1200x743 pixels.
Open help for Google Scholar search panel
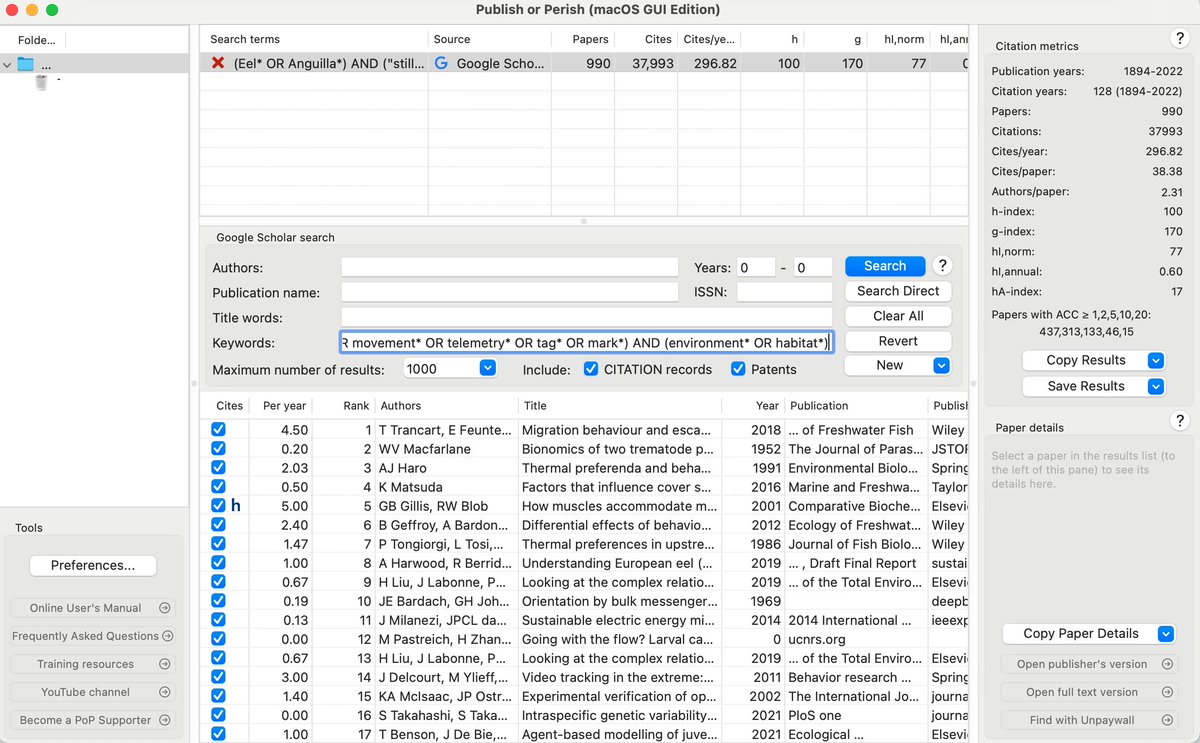click(941, 266)
